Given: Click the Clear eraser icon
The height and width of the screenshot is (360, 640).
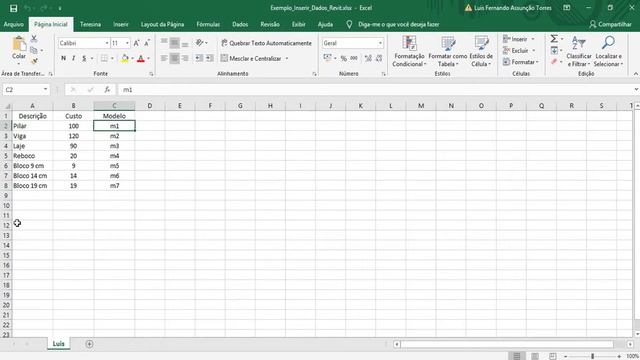Looking at the screenshot, I should point(554,62).
